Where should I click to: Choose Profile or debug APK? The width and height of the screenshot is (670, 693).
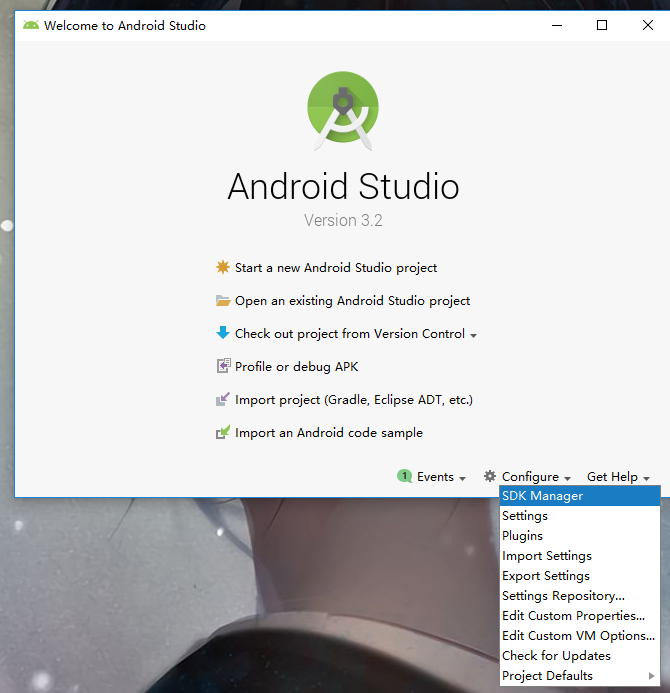click(x=297, y=367)
